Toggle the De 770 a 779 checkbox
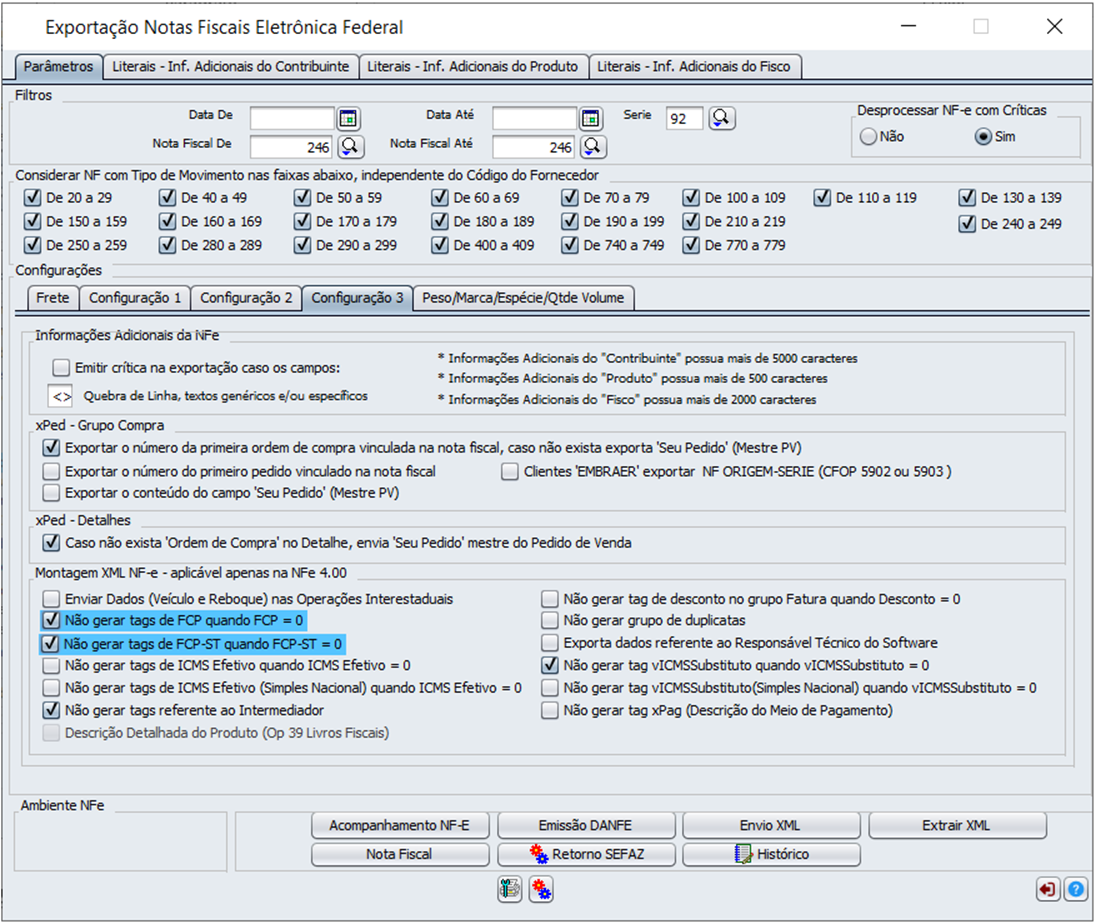Screen dimensions: 1096x924 point(691,245)
